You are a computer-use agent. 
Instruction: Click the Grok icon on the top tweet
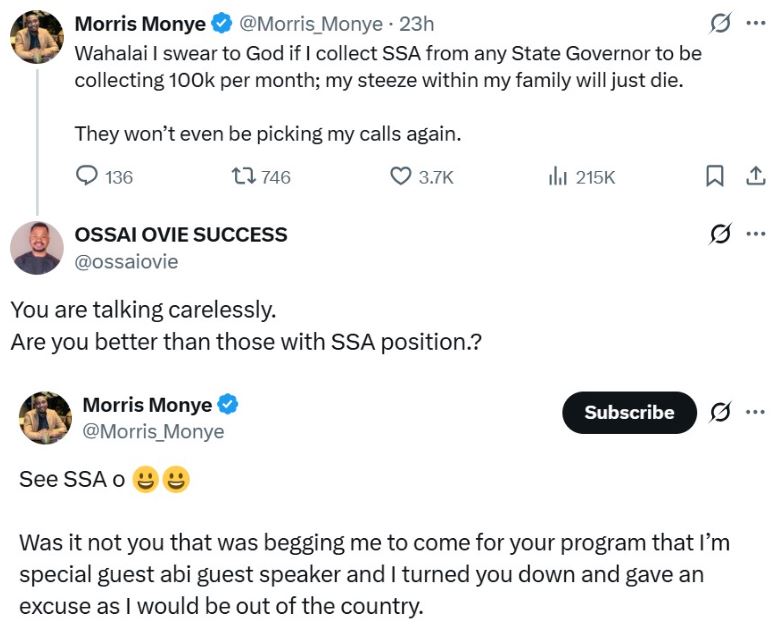(x=717, y=24)
